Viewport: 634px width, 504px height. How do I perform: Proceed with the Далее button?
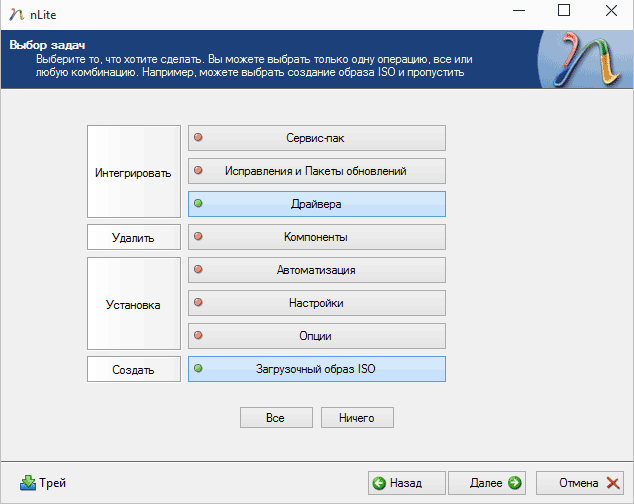[x=487, y=483]
